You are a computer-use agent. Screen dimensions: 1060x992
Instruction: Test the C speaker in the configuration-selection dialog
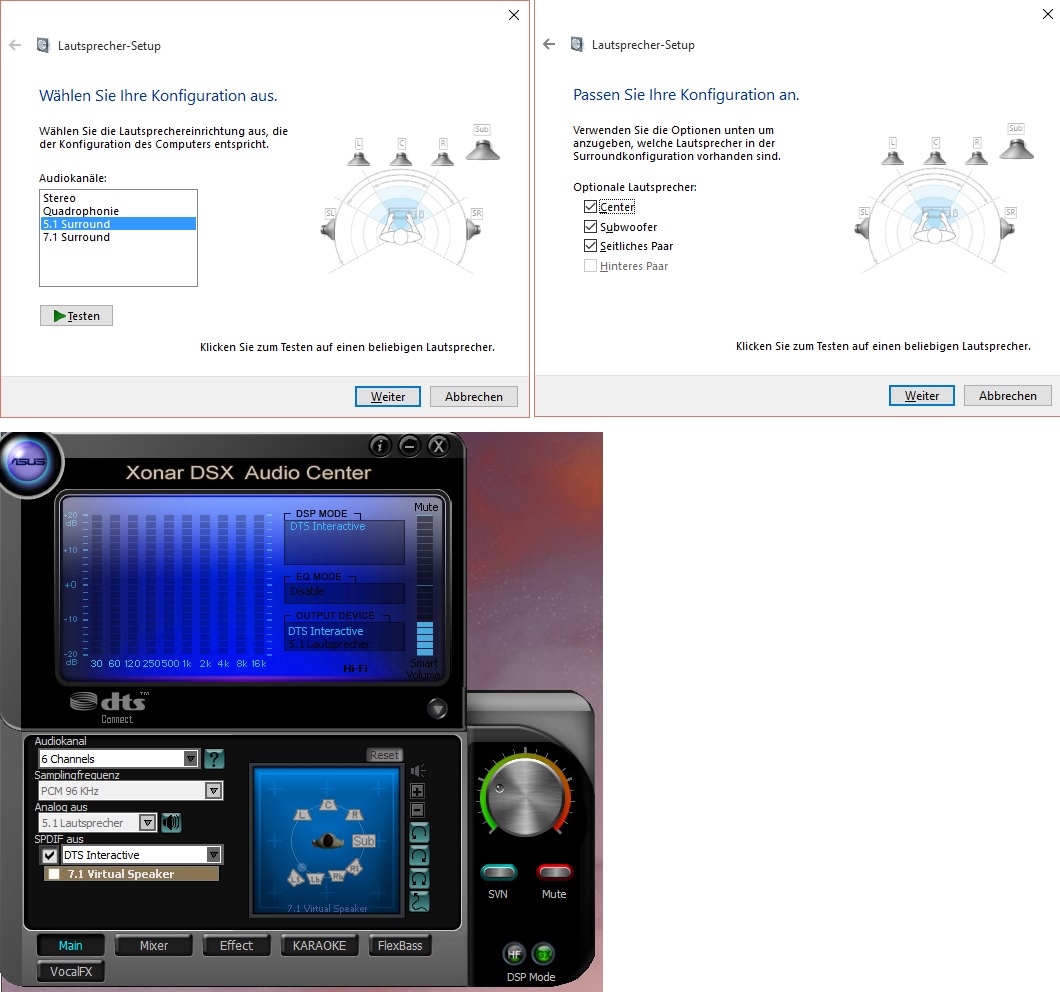401,152
